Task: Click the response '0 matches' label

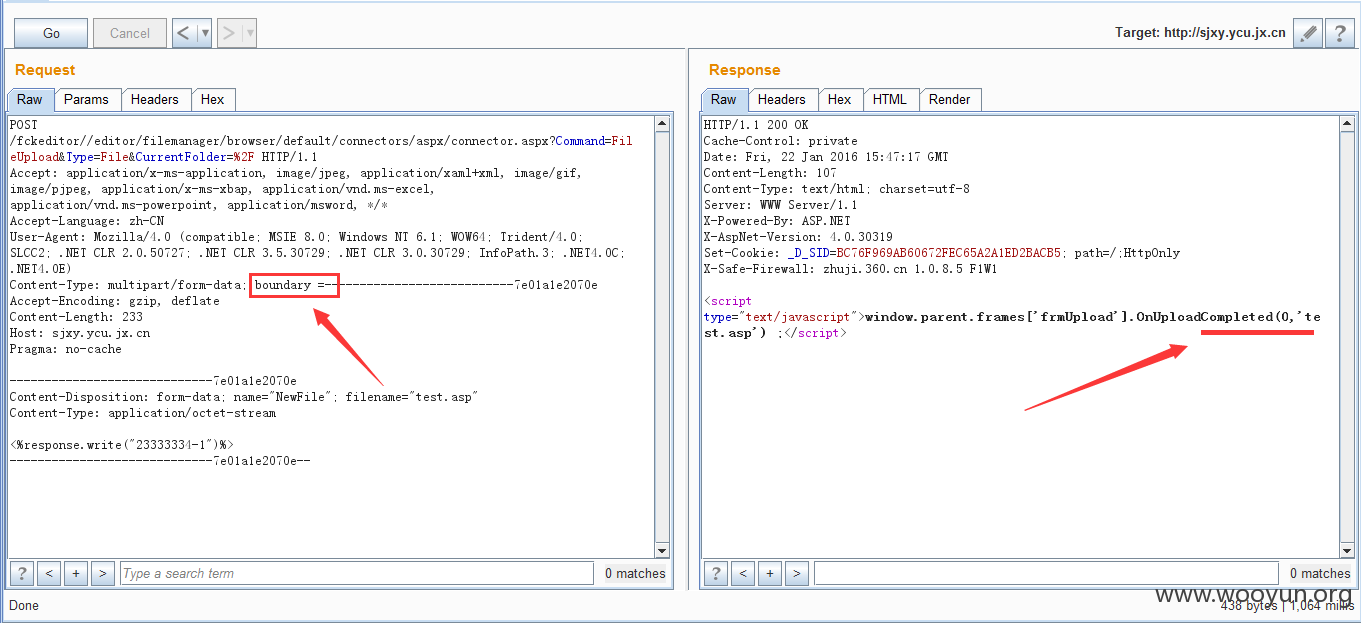Action: point(1320,573)
